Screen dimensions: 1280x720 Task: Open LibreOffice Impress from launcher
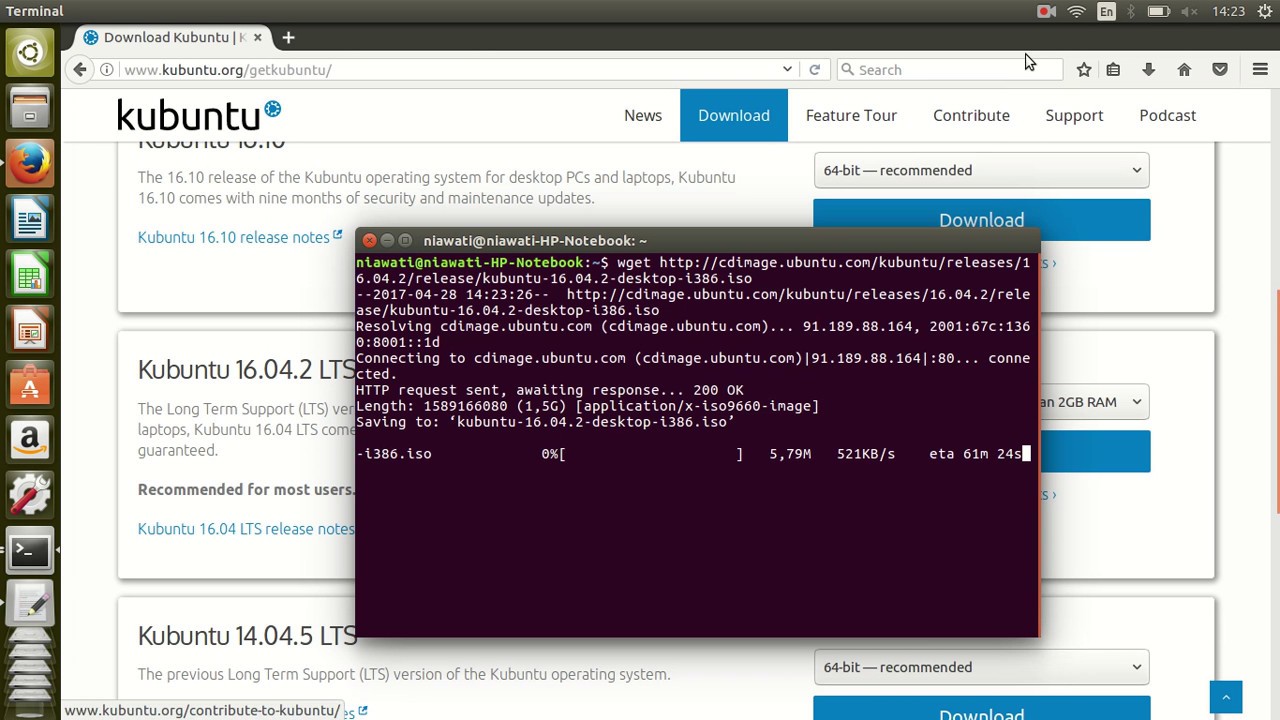pos(30,329)
